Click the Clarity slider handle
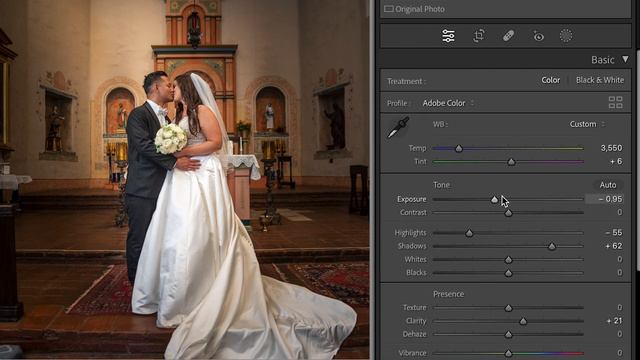Image resolution: width=640 pixels, height=360 pixels. (523, 321)
